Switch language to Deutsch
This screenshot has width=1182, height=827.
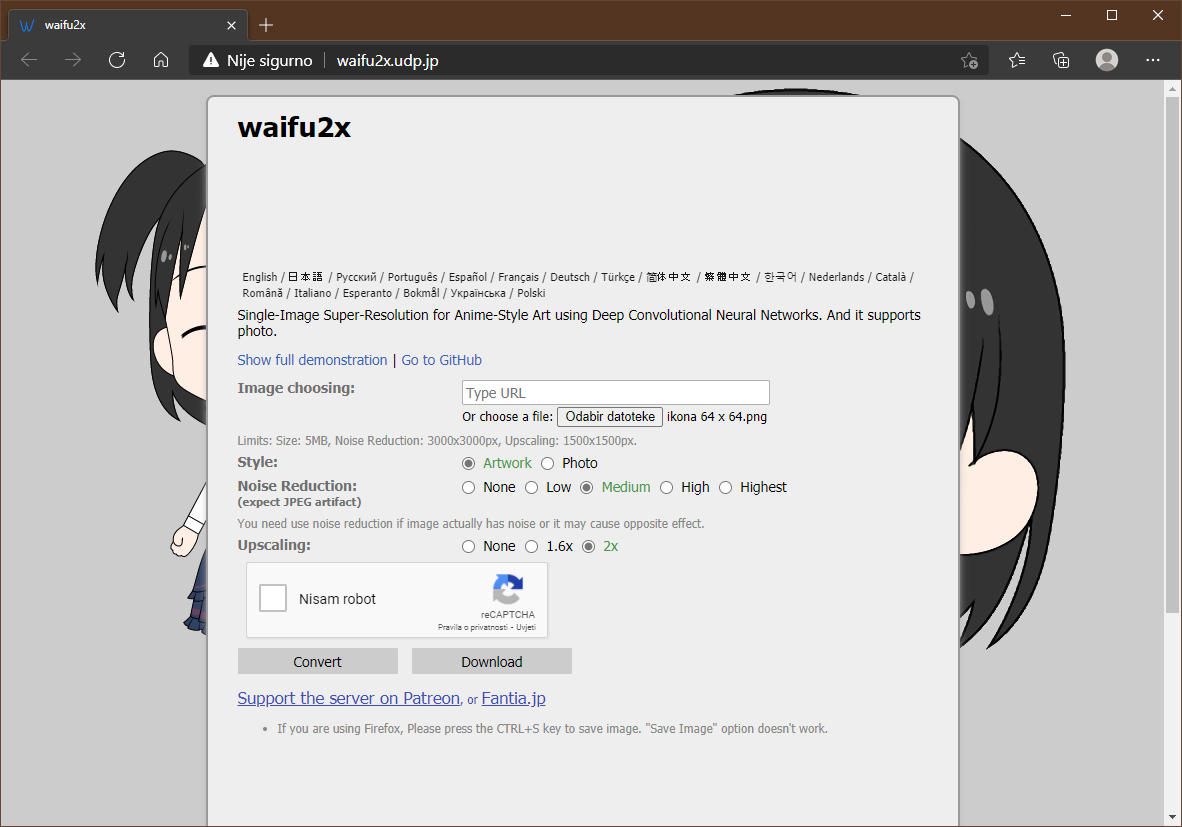click(x=570, y=277)
